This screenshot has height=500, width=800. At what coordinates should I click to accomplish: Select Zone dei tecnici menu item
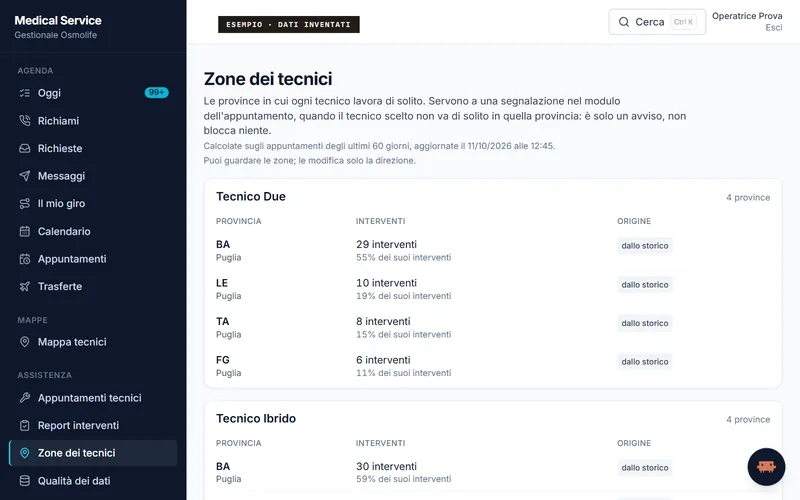(93, 453)
